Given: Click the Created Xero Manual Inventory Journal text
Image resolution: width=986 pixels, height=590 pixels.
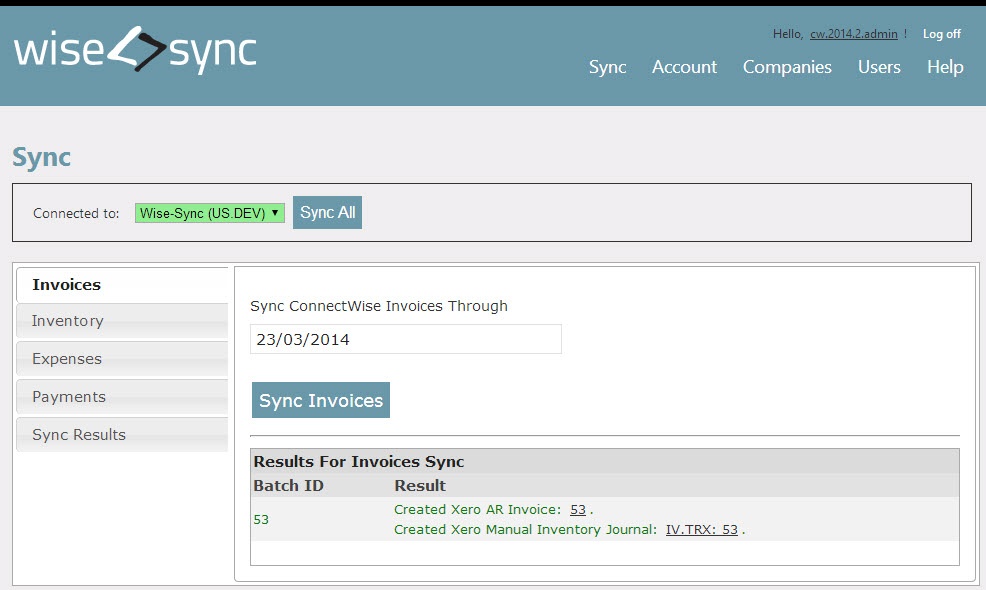Looking at the screenshot, I should click(526, 530).
